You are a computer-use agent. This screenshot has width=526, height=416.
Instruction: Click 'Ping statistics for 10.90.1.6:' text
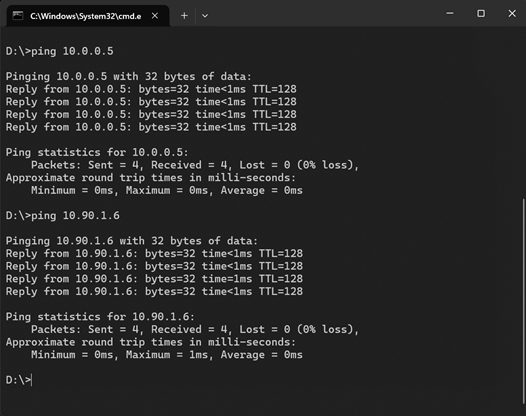point(100,317)
